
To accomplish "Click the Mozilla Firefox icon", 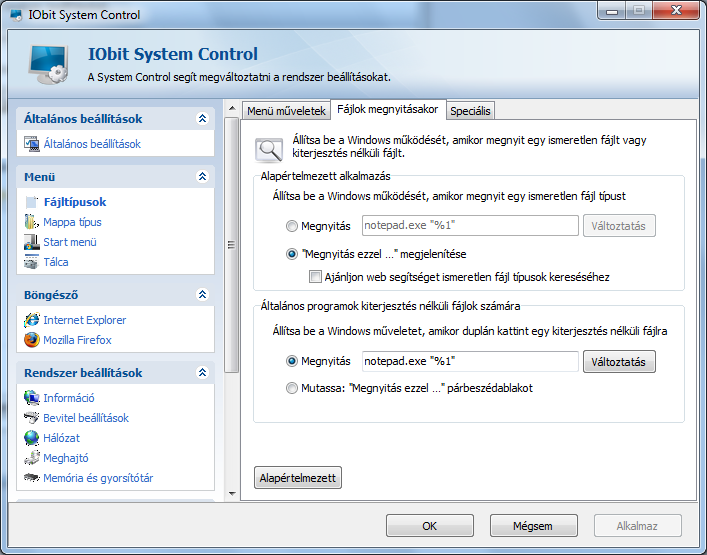I will 32,340.
